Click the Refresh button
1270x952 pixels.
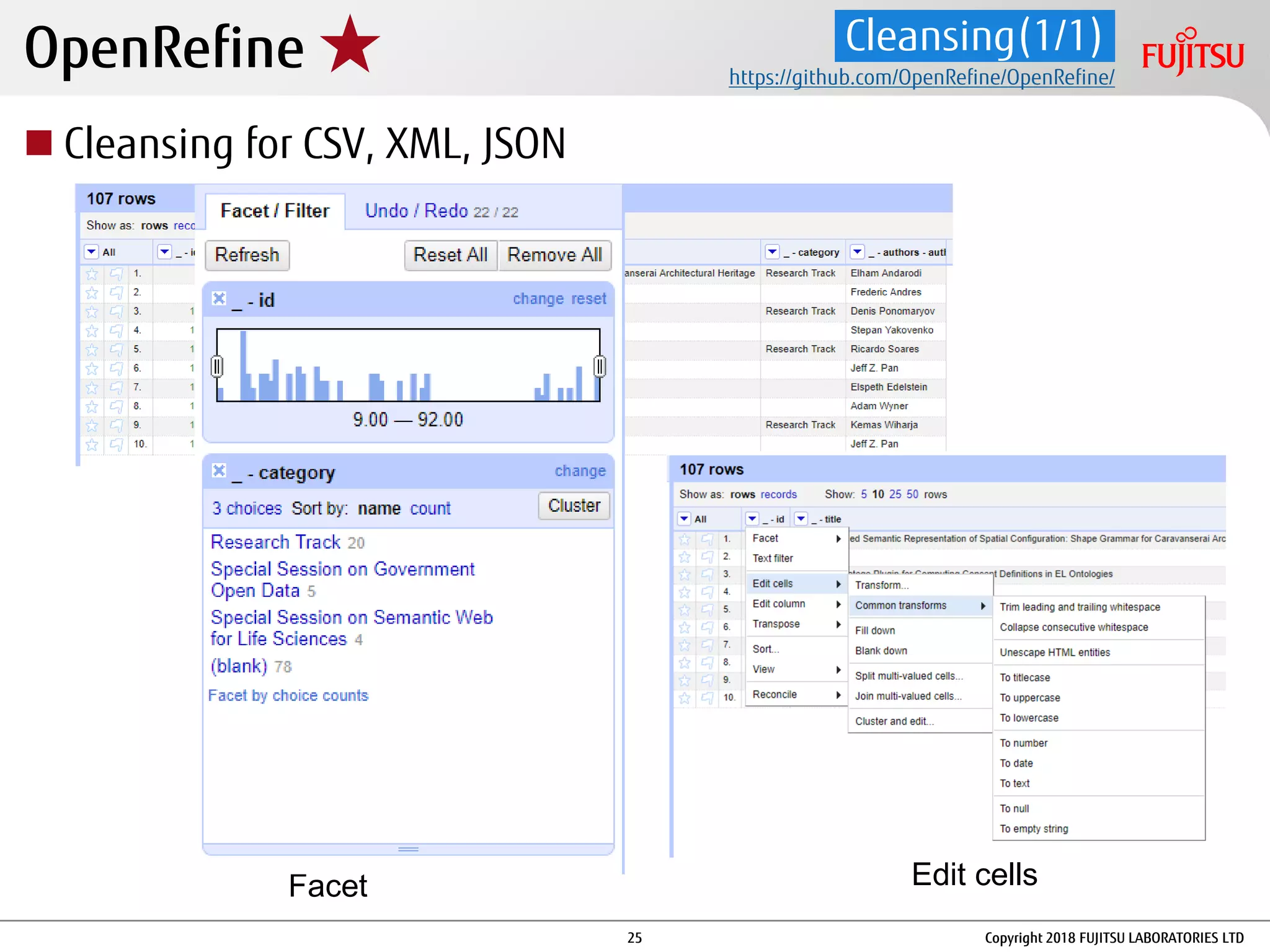[247, 255]
